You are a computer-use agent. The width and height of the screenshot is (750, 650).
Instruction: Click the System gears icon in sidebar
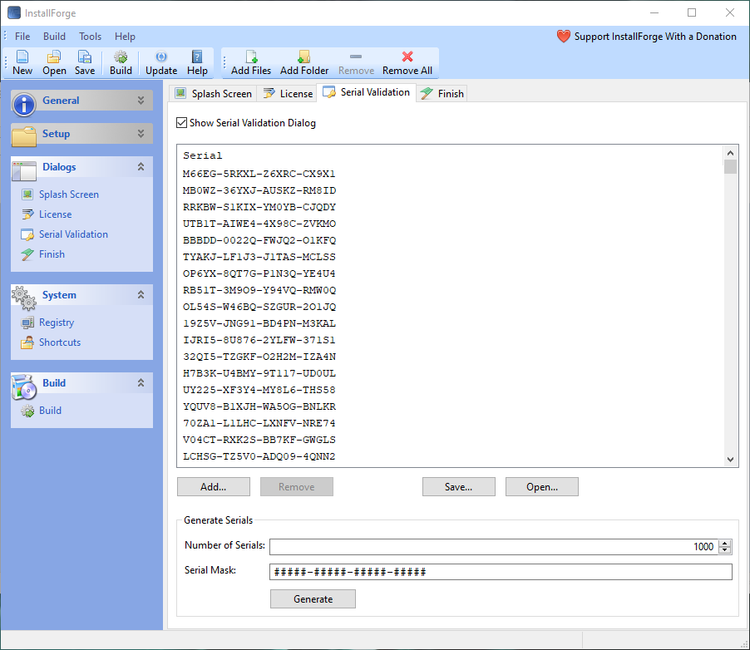24,298
